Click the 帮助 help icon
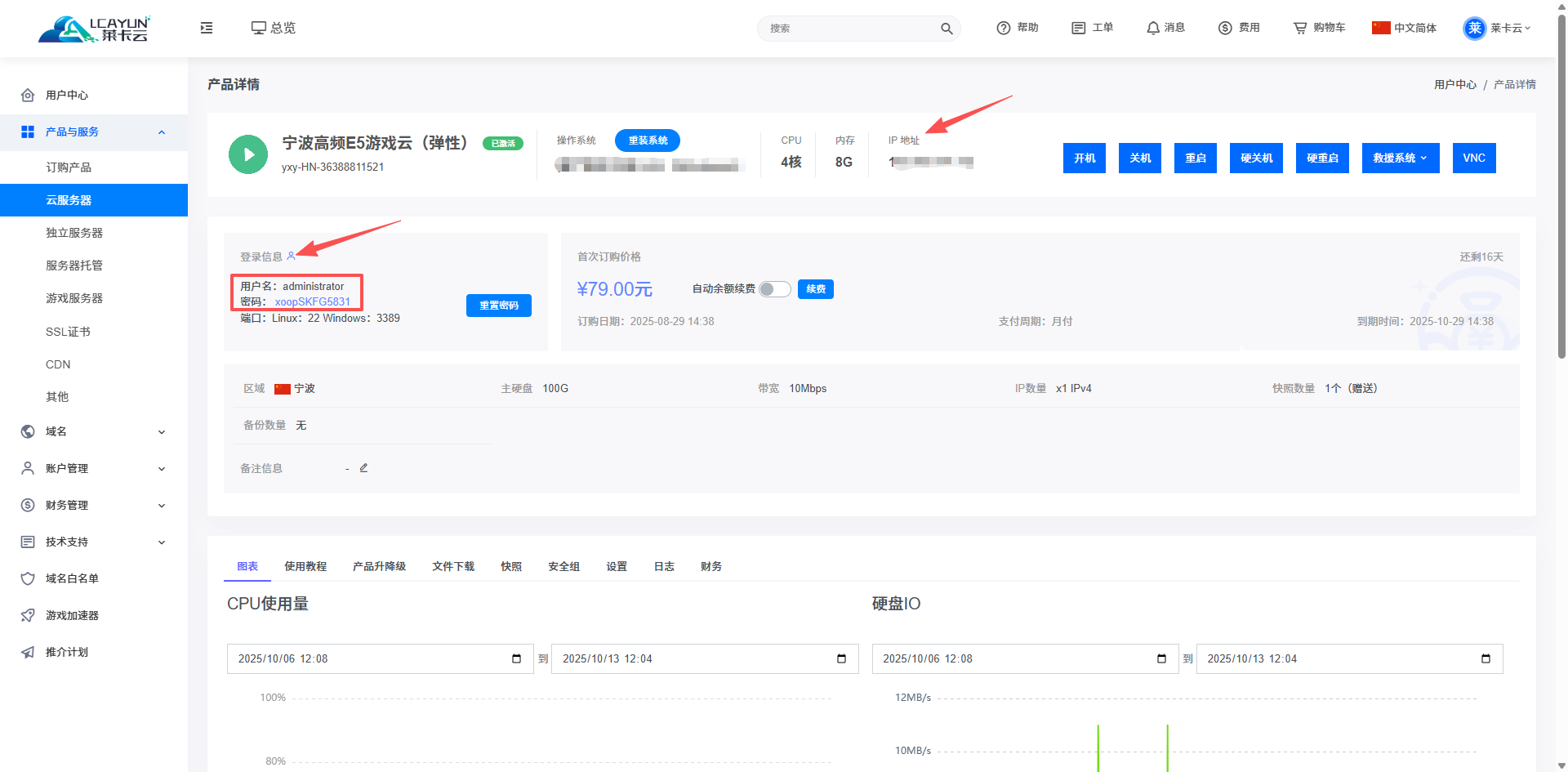Image resolution: width=1568 pixels, height=772 pixels. point(1004,28)
